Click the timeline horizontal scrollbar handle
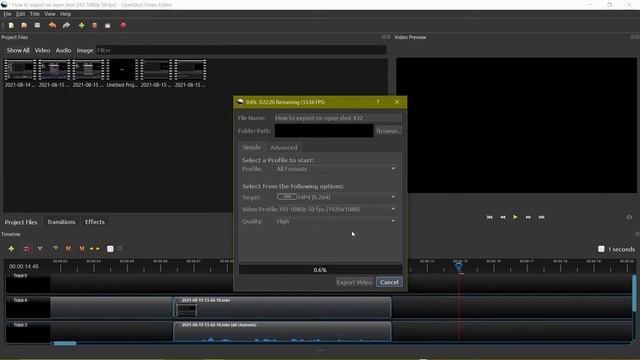640x360 pixels. 65,343
